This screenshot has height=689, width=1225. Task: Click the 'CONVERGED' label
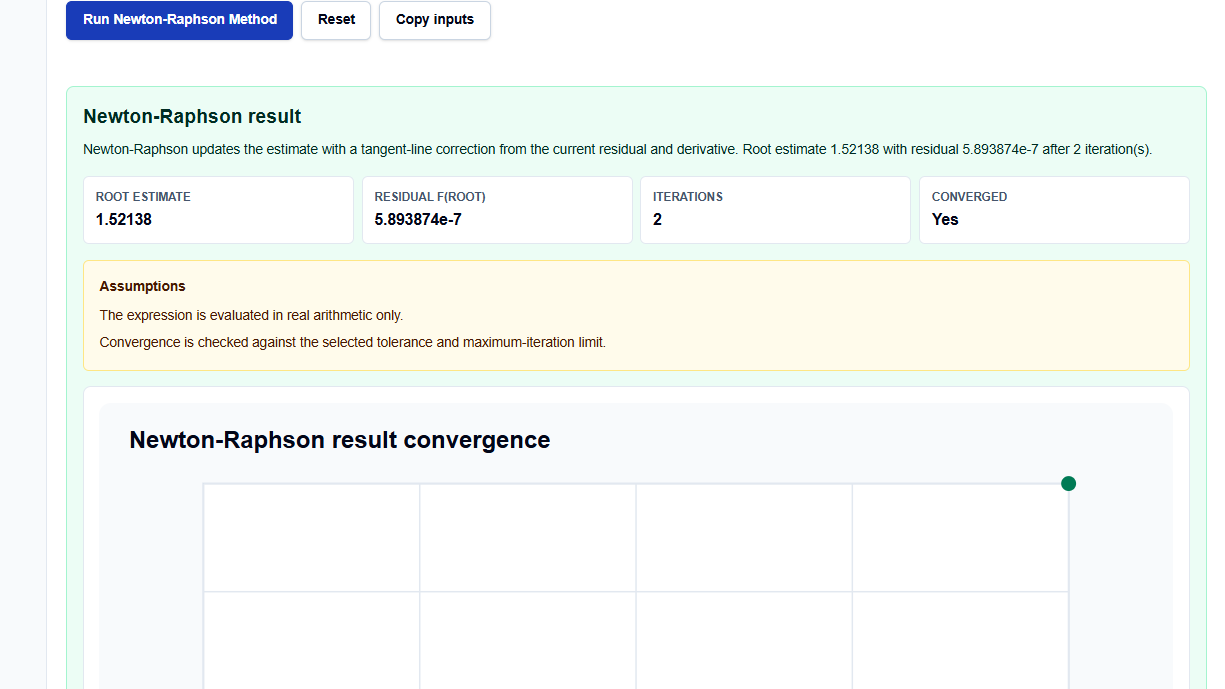pos(969,197)
